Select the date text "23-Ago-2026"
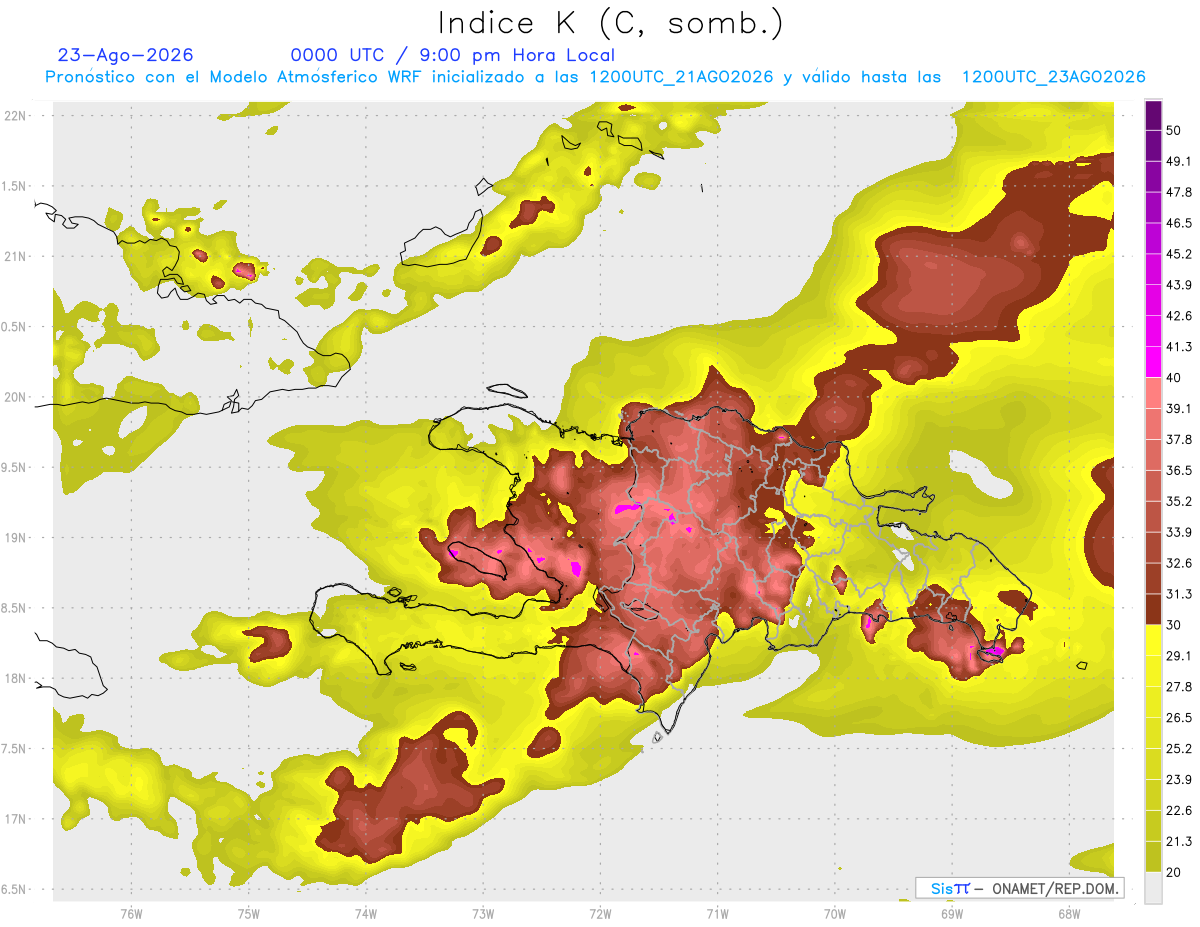 (x=126, y=55)
